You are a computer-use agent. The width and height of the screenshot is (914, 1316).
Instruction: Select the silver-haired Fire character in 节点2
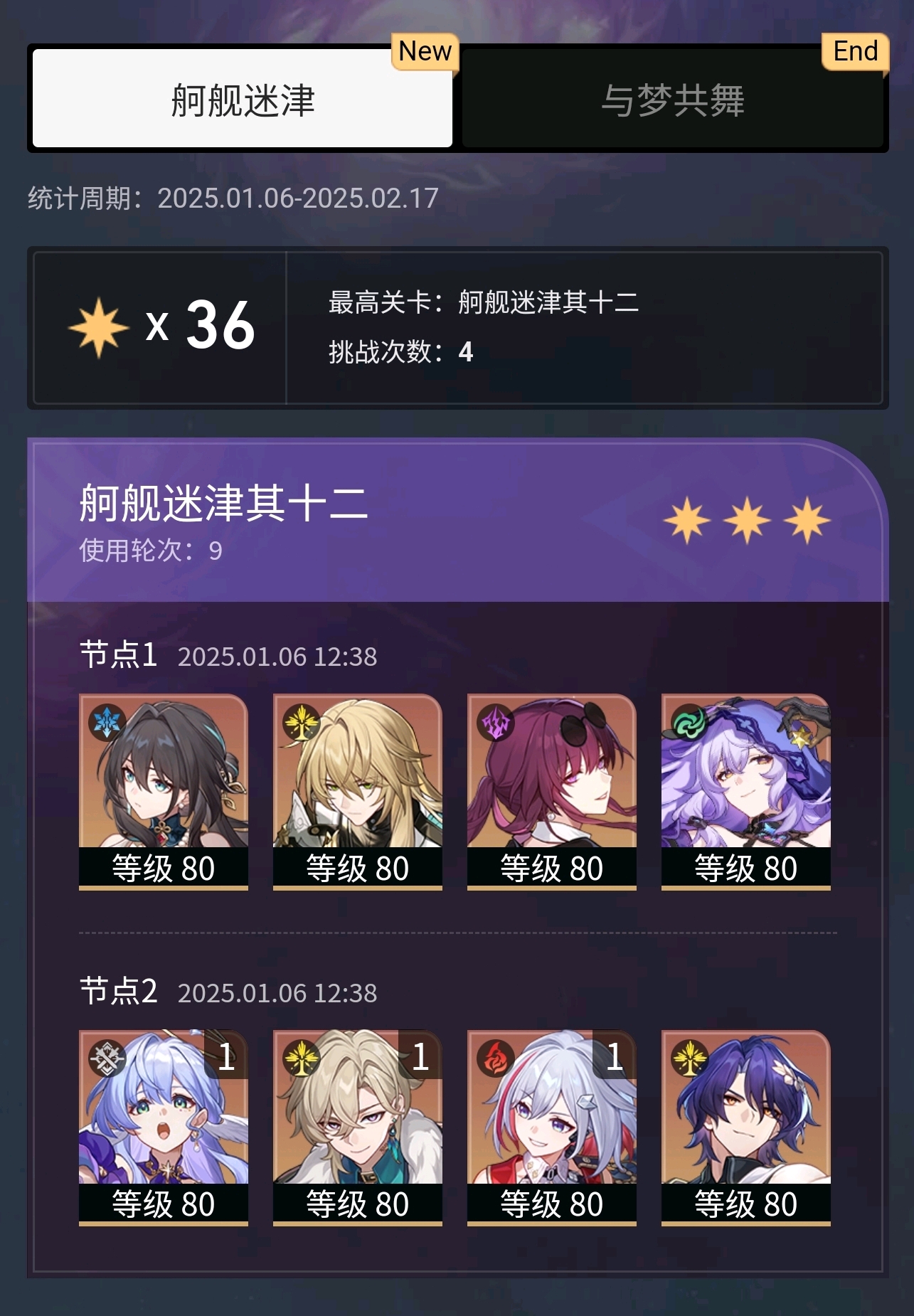tap(552, 1128)
